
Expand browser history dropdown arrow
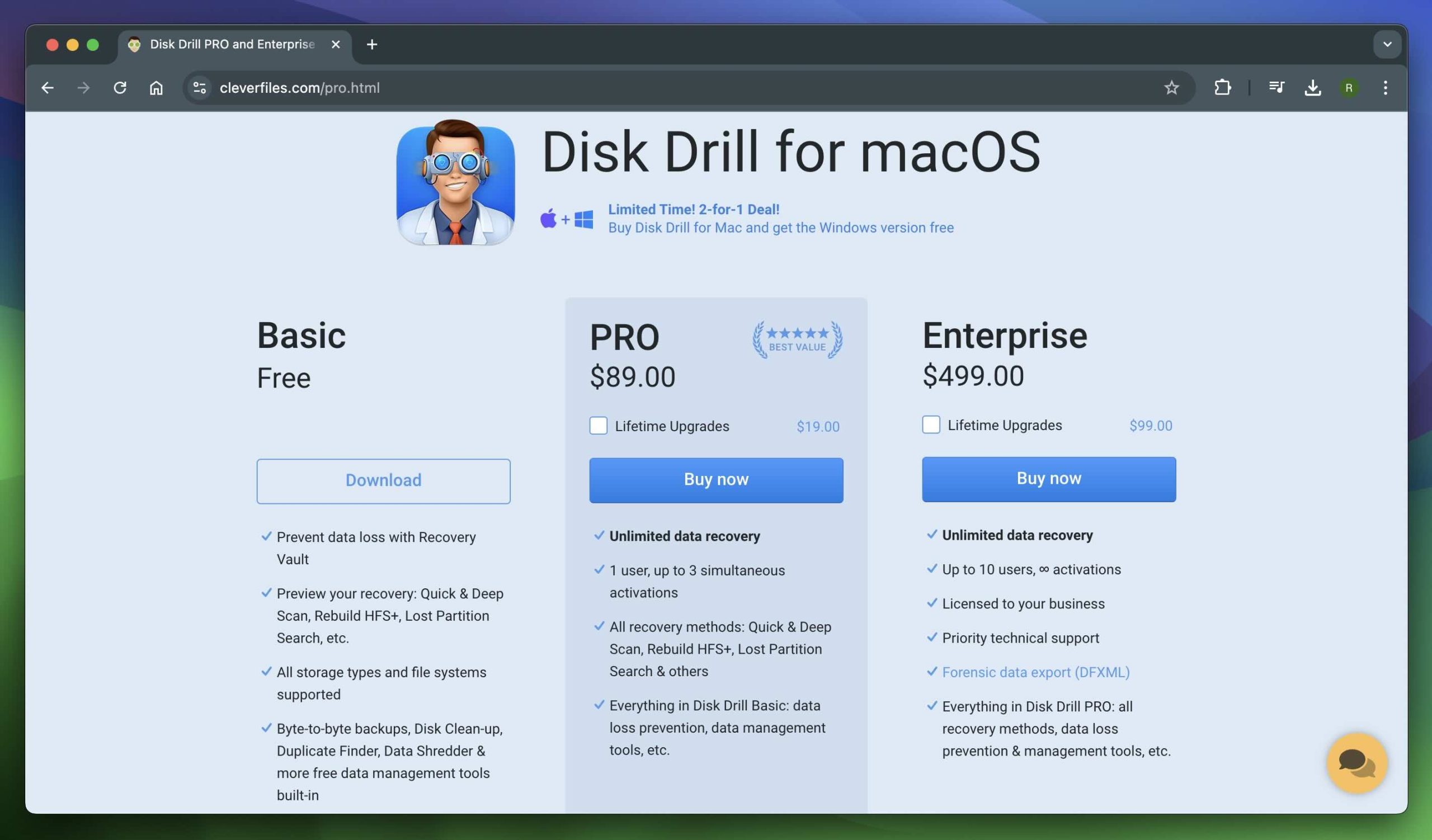pos(1388,44)
